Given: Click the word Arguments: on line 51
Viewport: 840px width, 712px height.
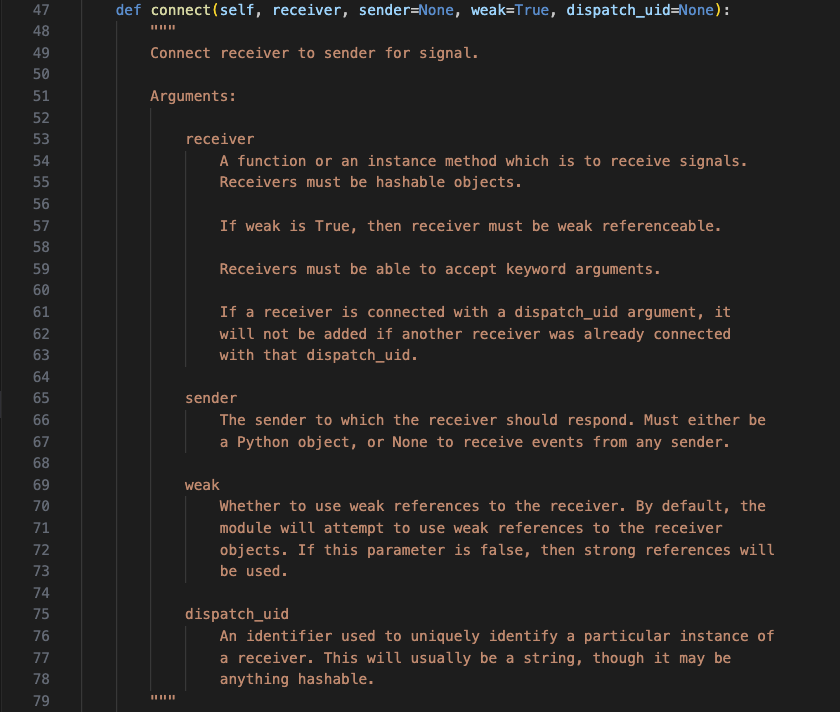Looking at the screenshot, I should 193,96.
